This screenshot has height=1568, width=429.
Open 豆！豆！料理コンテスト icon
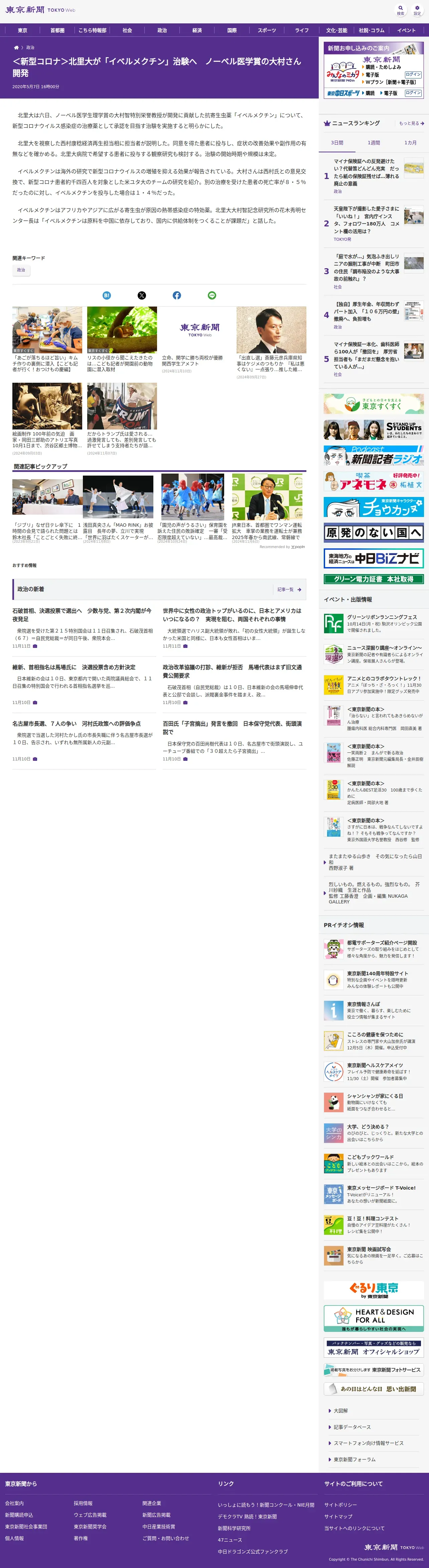333,1225
